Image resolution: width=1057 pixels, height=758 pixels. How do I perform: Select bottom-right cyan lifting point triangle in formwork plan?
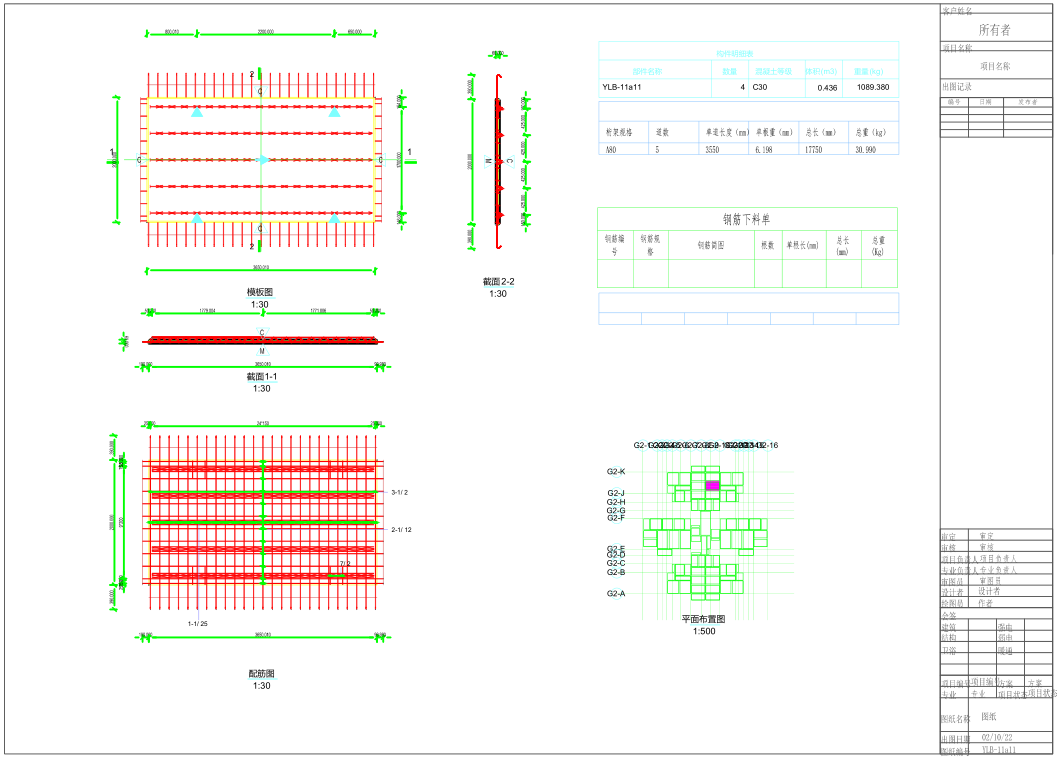(334, 218)
